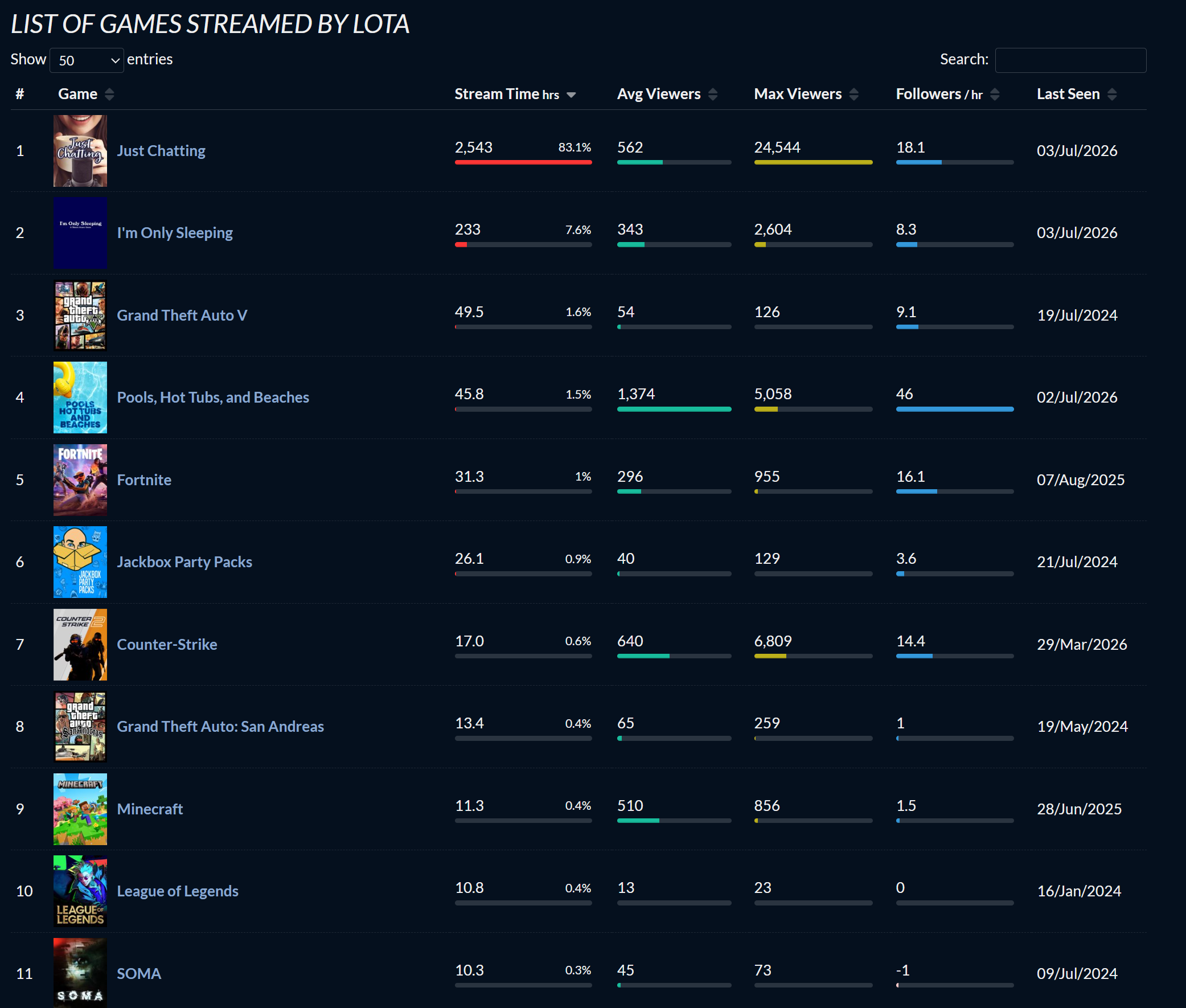1186x1008 pixels.
Task: Click the Followers / hr header
Action: (x=939, y=94)
